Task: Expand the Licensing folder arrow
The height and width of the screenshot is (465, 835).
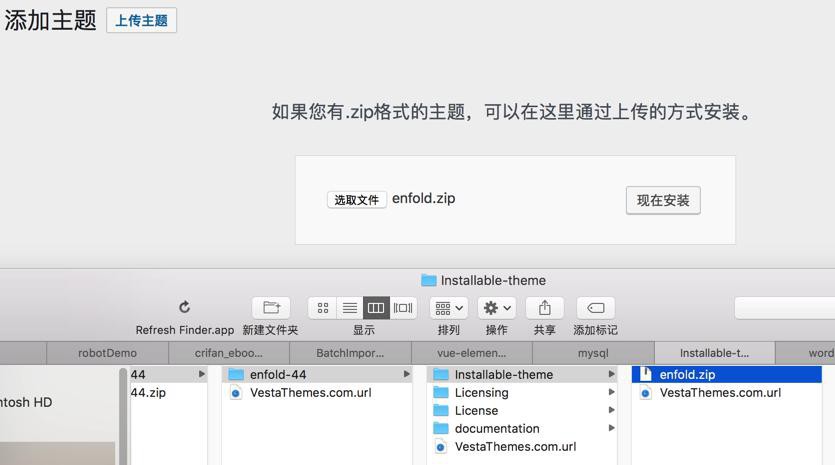Action: pos(611,392)
